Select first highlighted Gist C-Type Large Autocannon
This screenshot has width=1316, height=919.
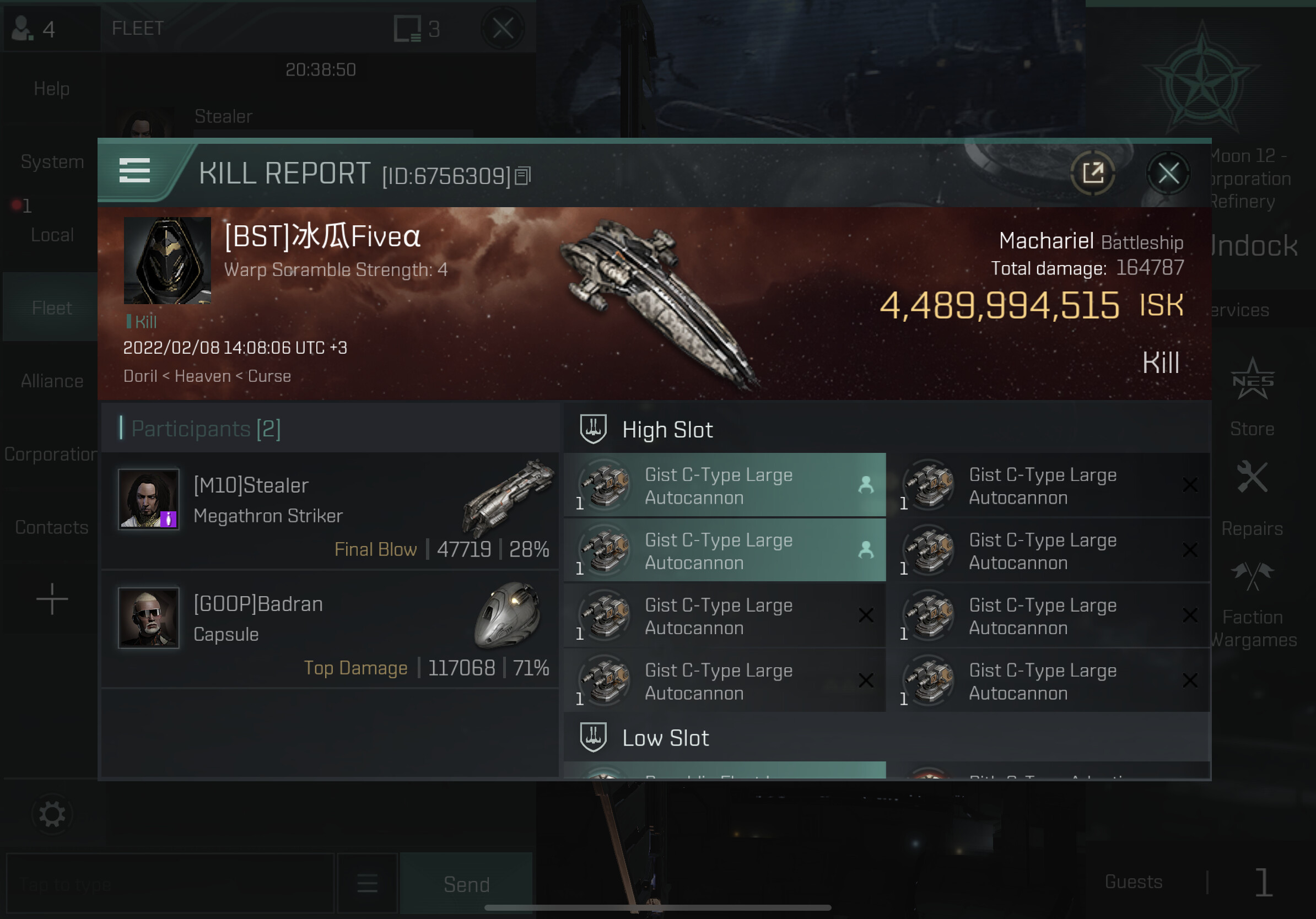[725, 485]
